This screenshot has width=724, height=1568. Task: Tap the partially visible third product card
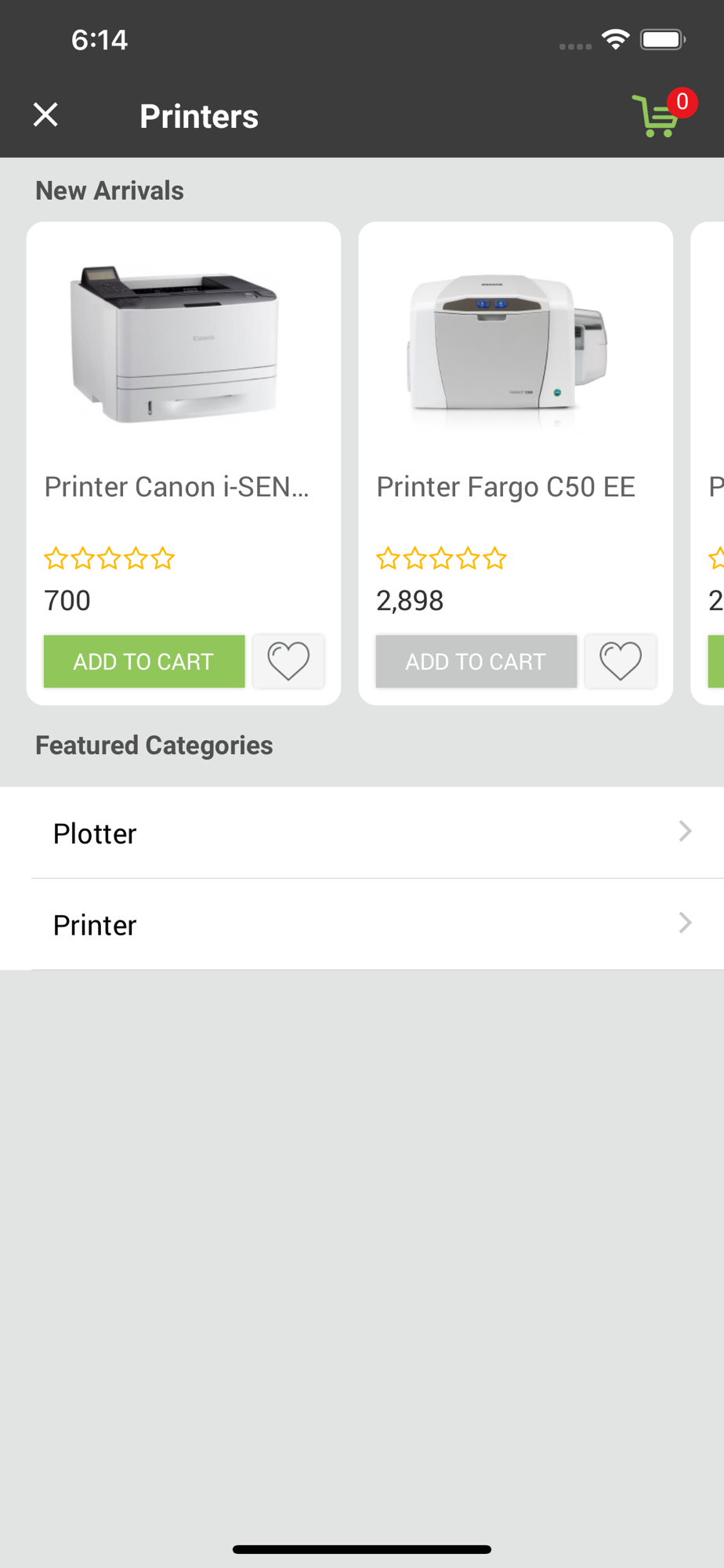click(x=710, y=463)
